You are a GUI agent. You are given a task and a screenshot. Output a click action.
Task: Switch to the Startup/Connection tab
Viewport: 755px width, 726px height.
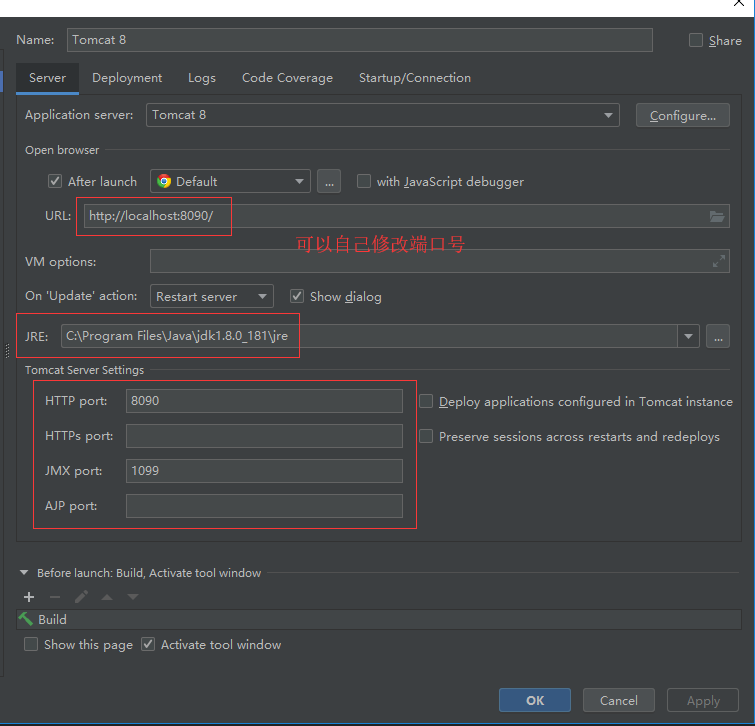pyautogui.click(x=415, y=78)
